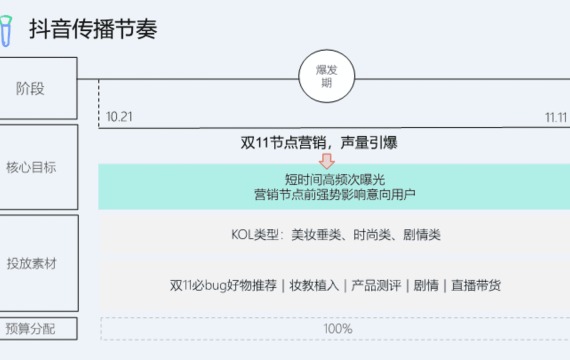The width and height of the screenshot is (570, 360).
Task: Click the 11.11 end date label
Action: pyautogui.click(x=556, y=117)
